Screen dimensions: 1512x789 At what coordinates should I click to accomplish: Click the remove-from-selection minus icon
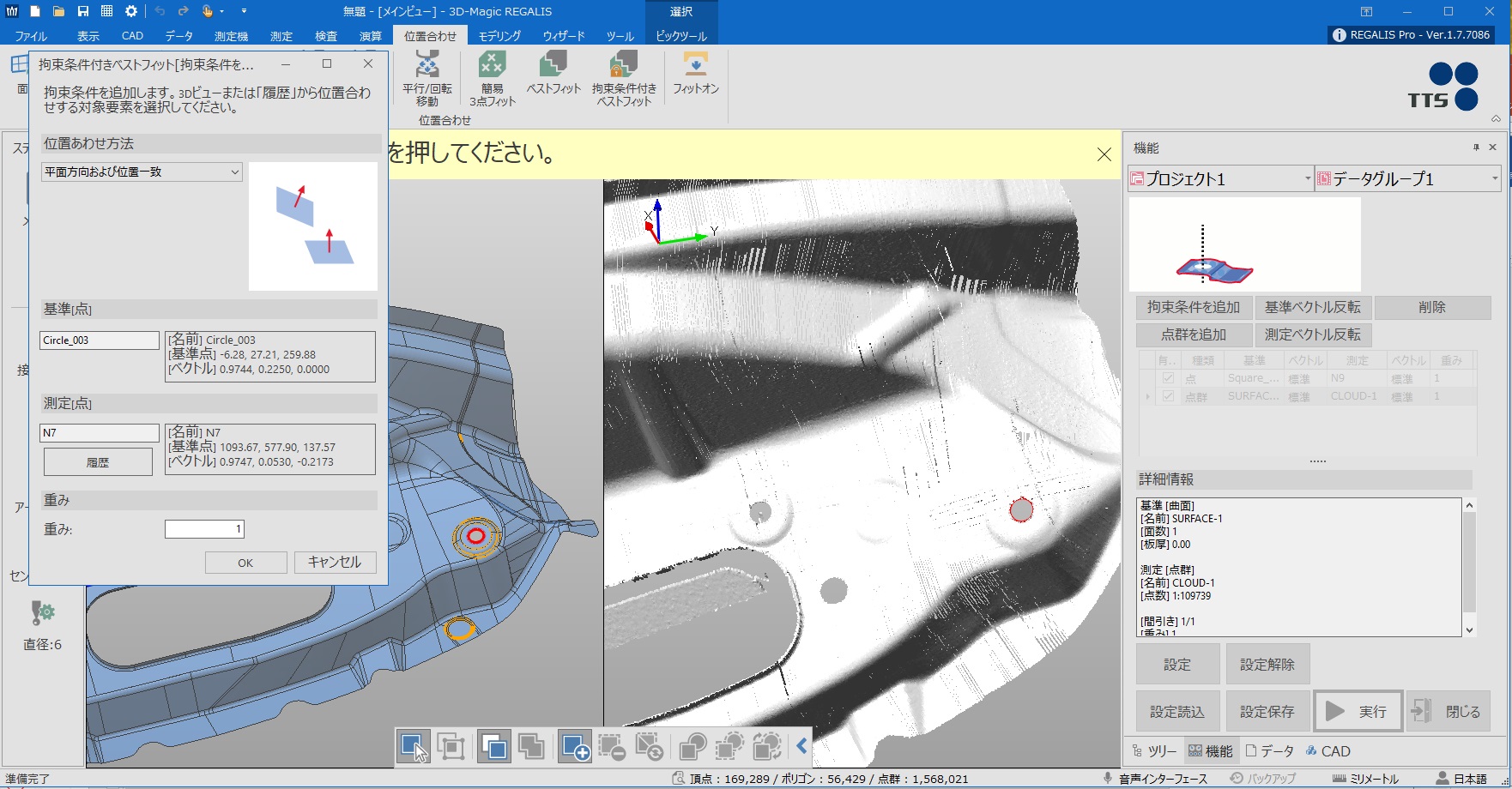coord(612,746)
